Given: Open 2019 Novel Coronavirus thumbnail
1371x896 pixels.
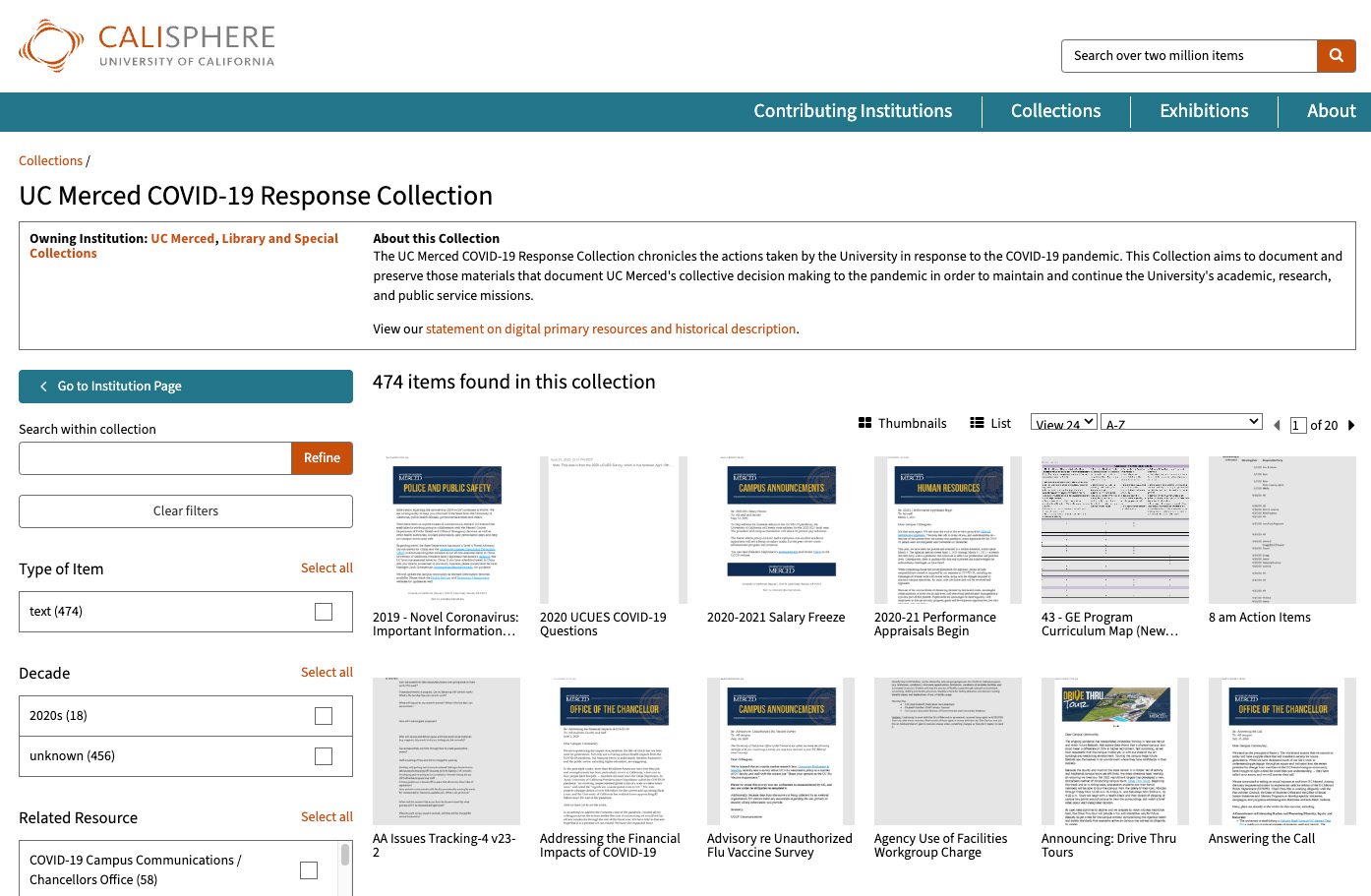Looking at the screenshot, I should [447, 530].
